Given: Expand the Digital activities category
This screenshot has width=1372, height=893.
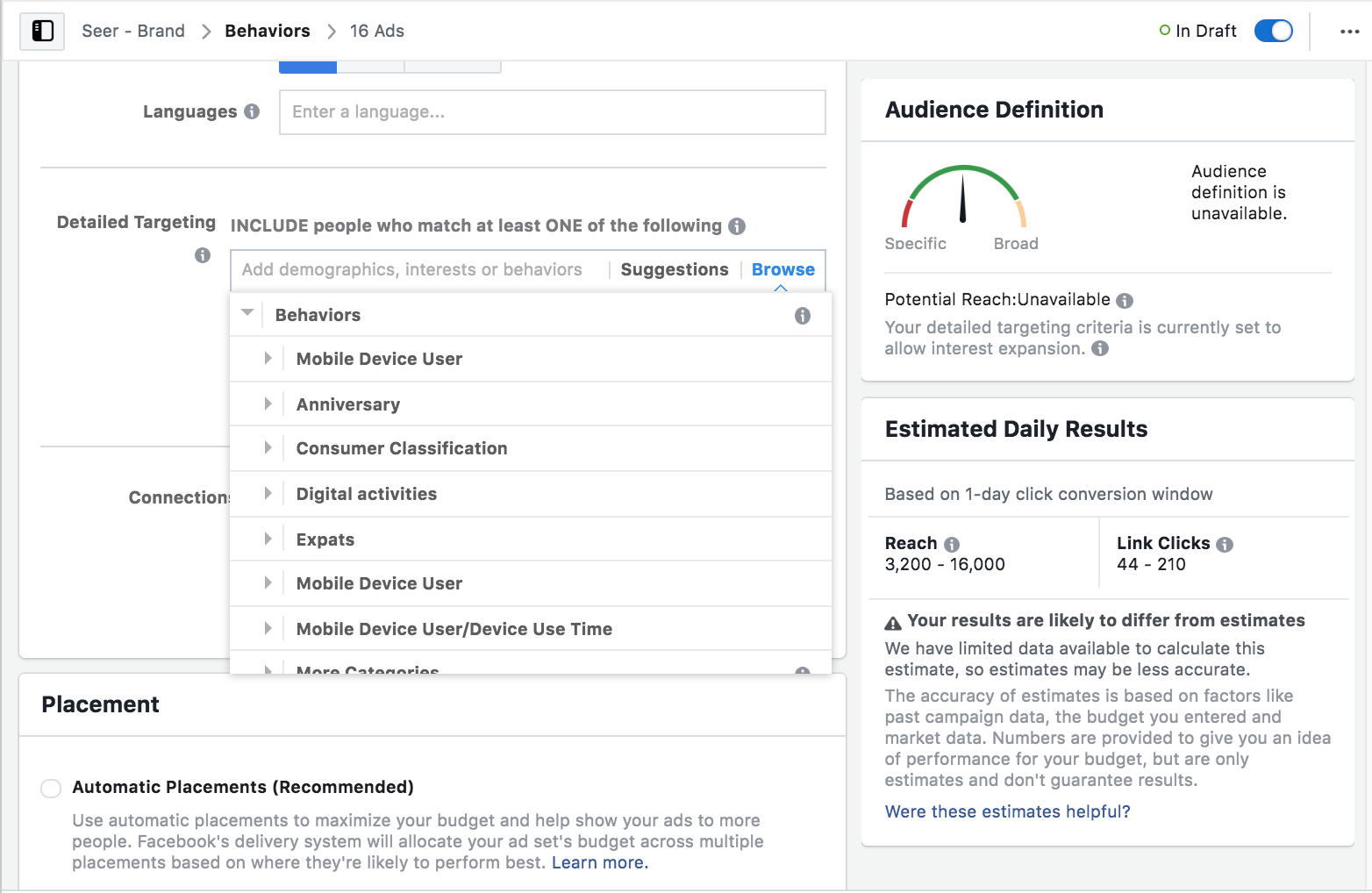Looking at the screenshot, I should (x=268, y=493).
